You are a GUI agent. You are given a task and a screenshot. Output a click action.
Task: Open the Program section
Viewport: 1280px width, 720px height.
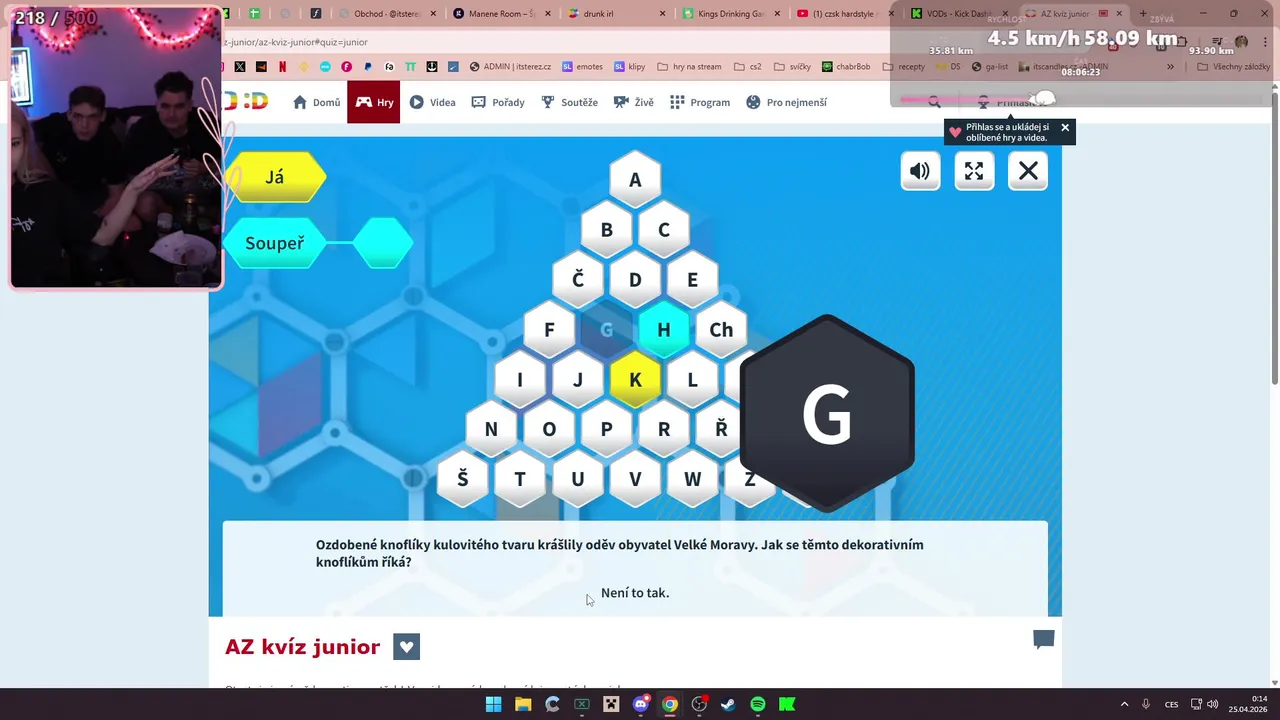coord(700,102)
